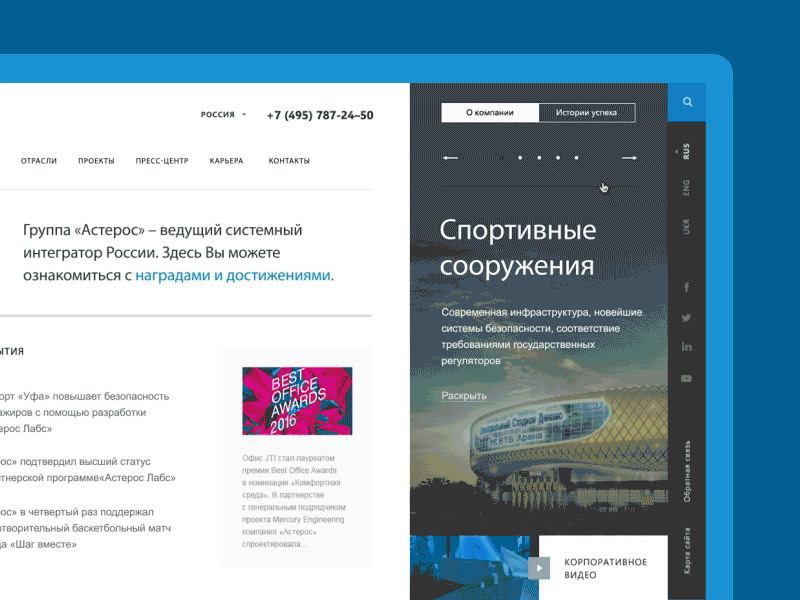The image size is (800, 600).
Task: Select the first slider dot
Action: (502, 158)
